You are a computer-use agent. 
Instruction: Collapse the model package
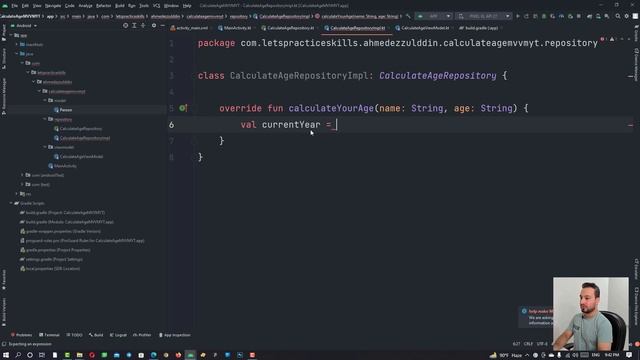(45, 100)
